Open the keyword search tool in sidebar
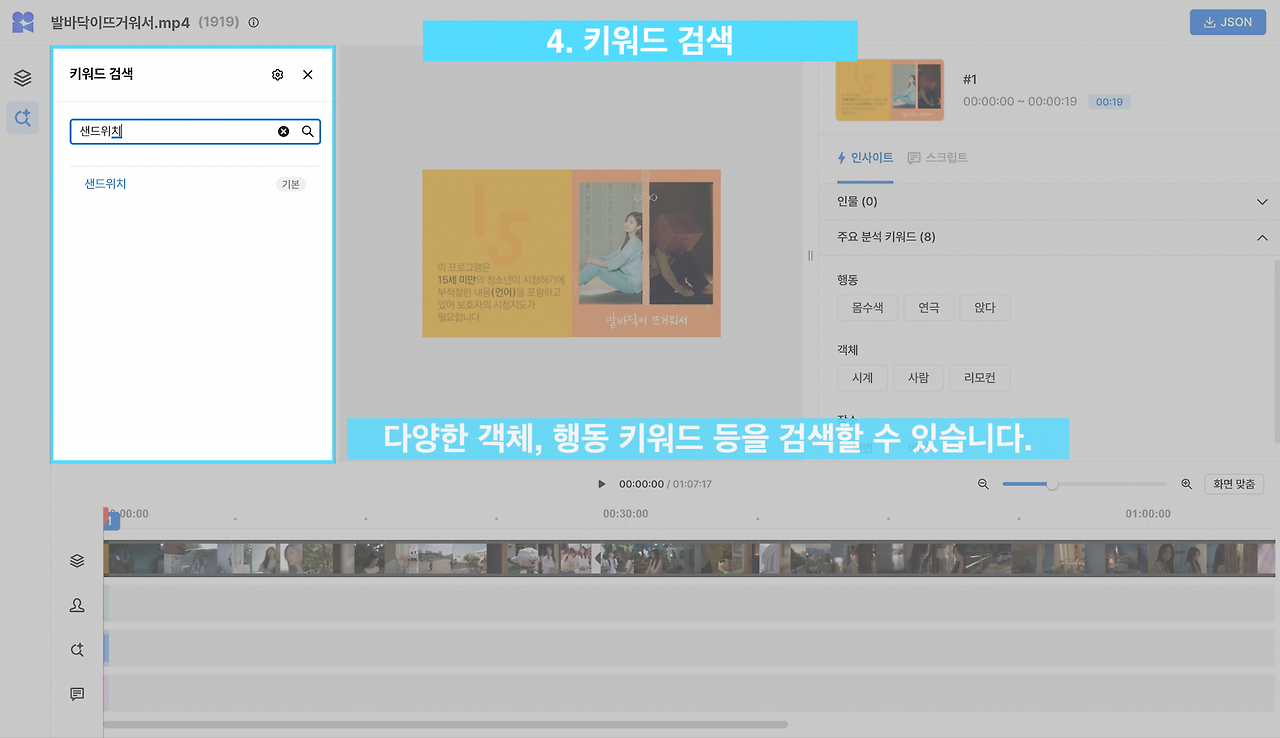The image size is (1280, 738). pos(22,117)
